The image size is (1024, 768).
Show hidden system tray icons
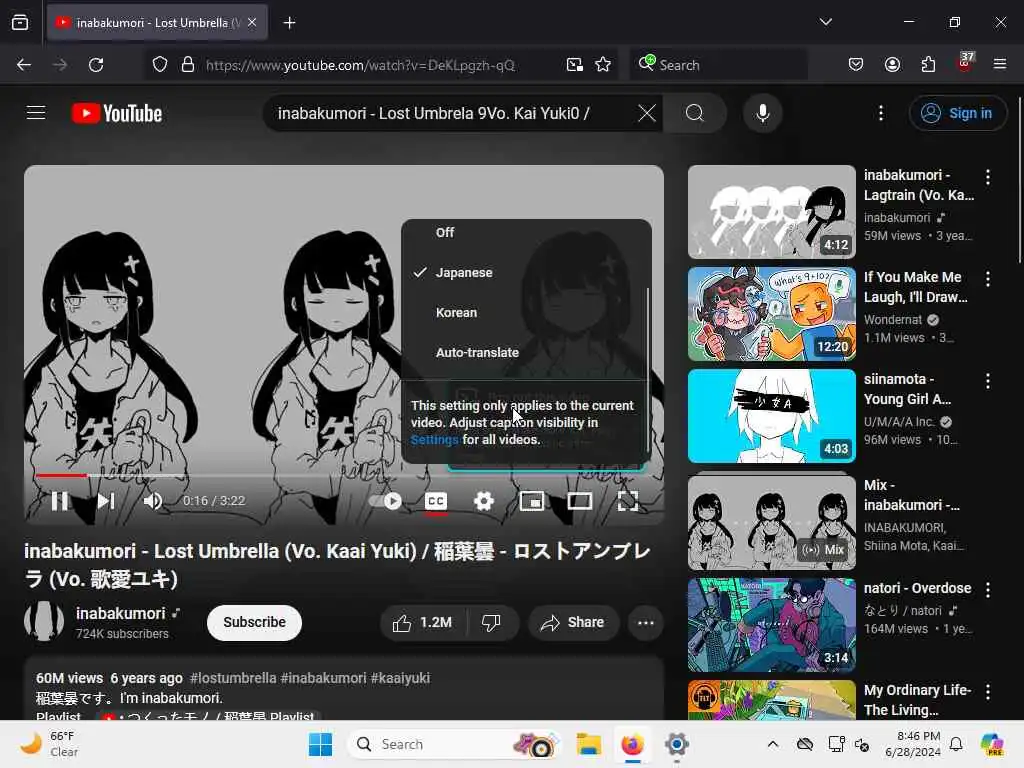coord(773,744)
